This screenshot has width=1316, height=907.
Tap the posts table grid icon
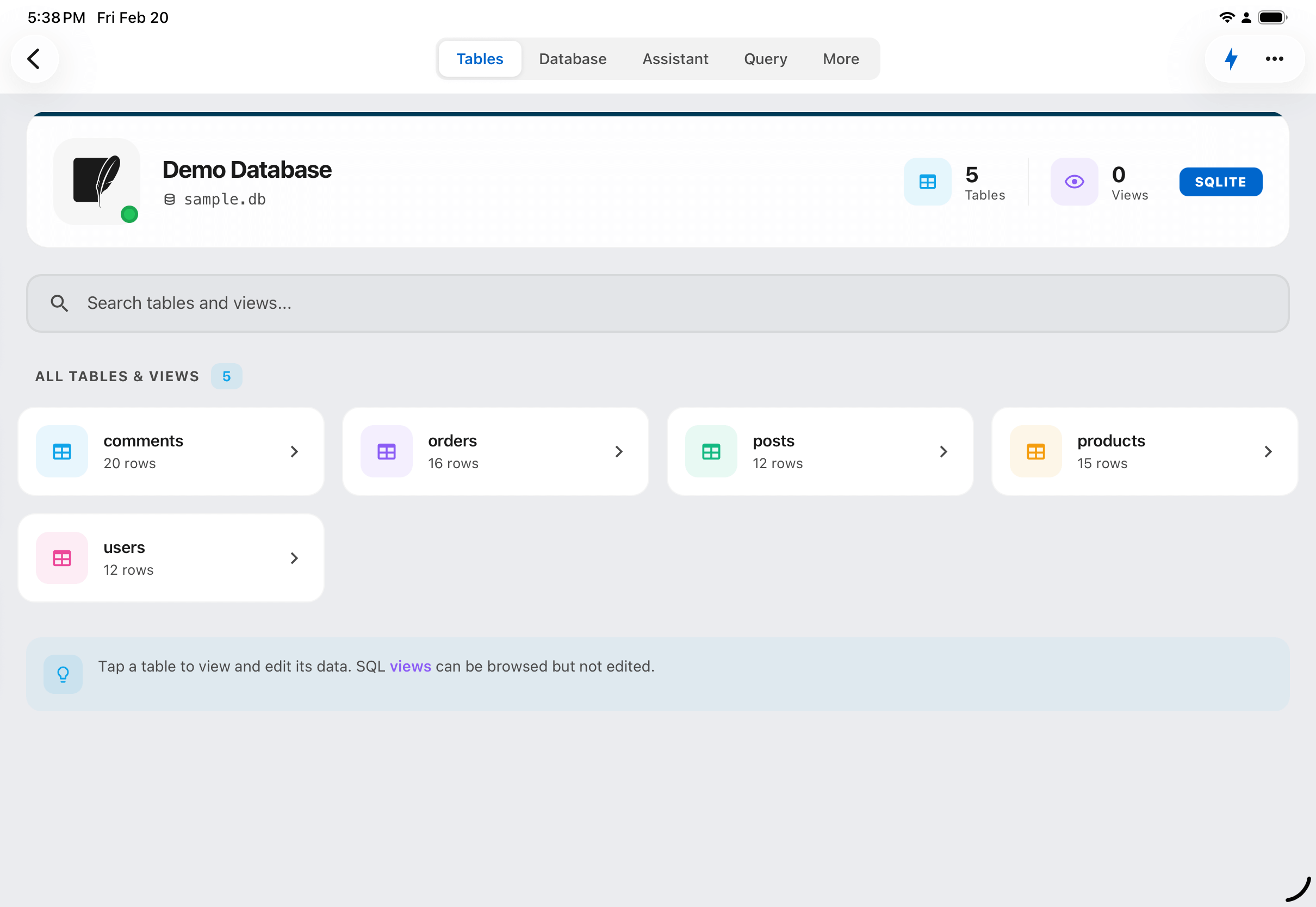coord(711,451)
